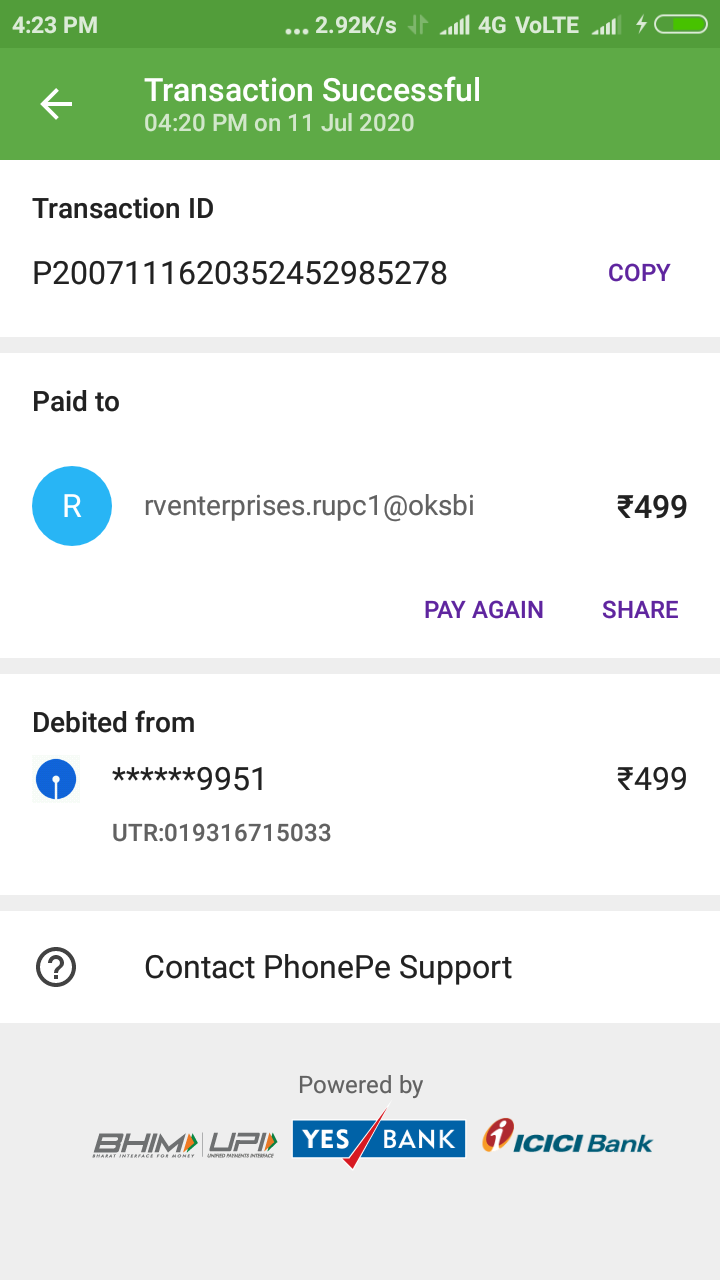720x1280 pixels.
Task: Tap PAY AGAIN button
Action: 484,610
